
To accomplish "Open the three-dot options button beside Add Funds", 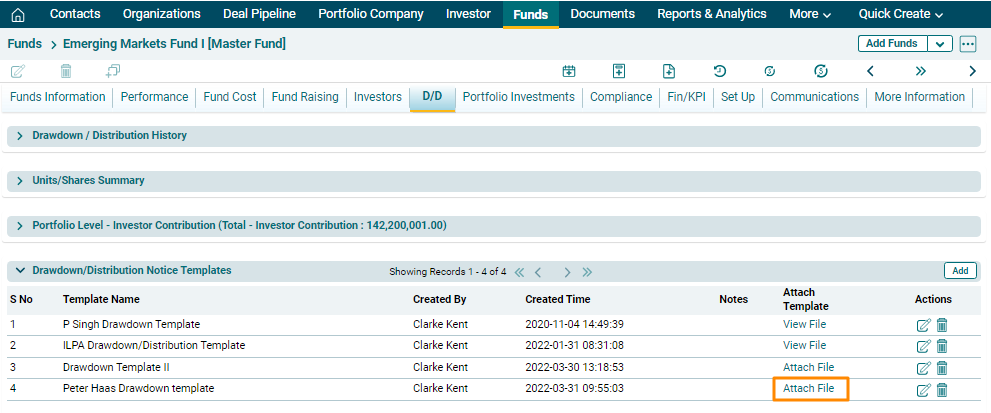I will tap(967, 44).
